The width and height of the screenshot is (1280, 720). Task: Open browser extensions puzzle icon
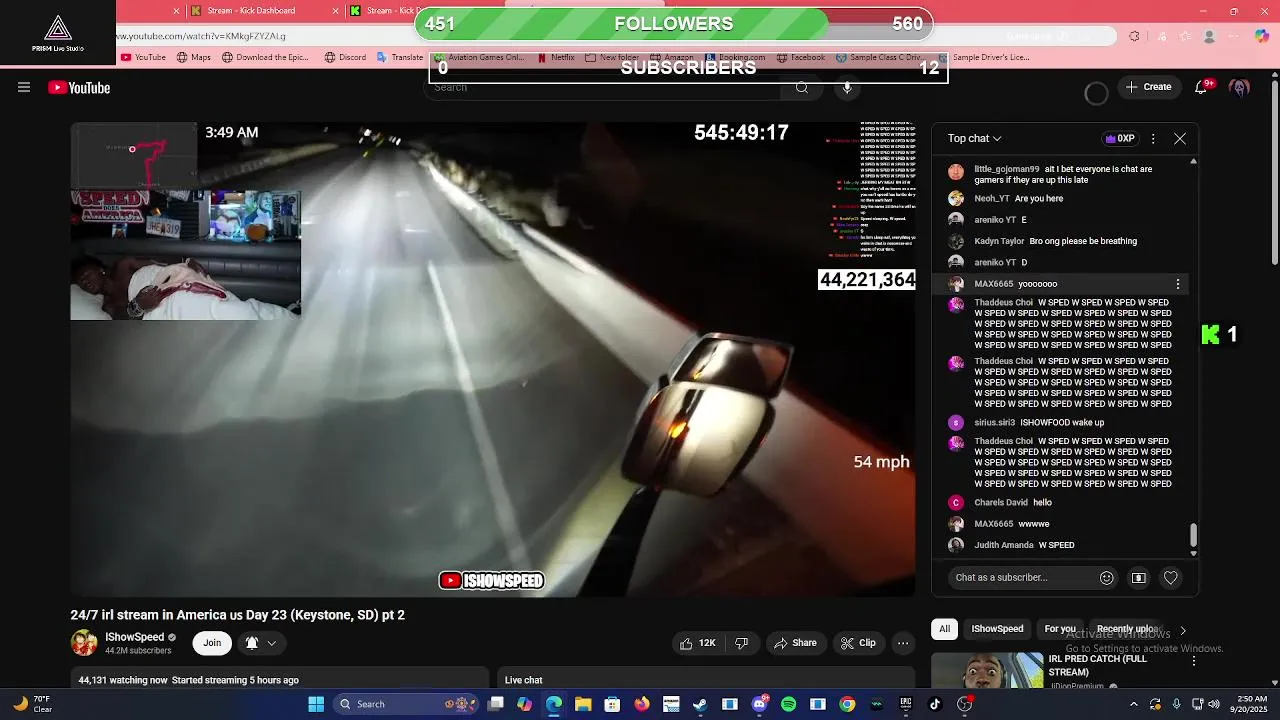pyautogui.click(x=1134, y=36)
